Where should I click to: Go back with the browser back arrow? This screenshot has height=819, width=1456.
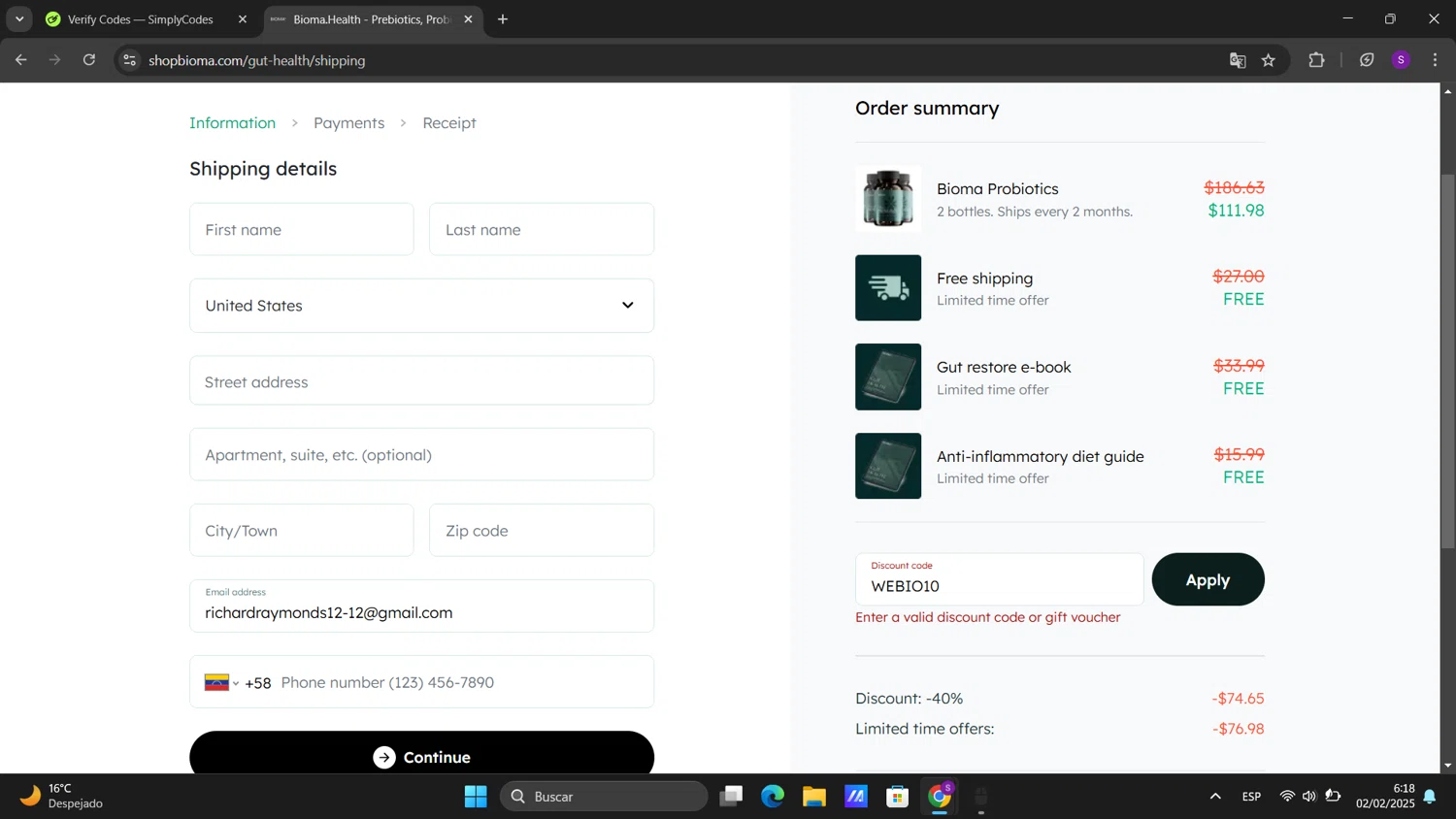(21, 60)
